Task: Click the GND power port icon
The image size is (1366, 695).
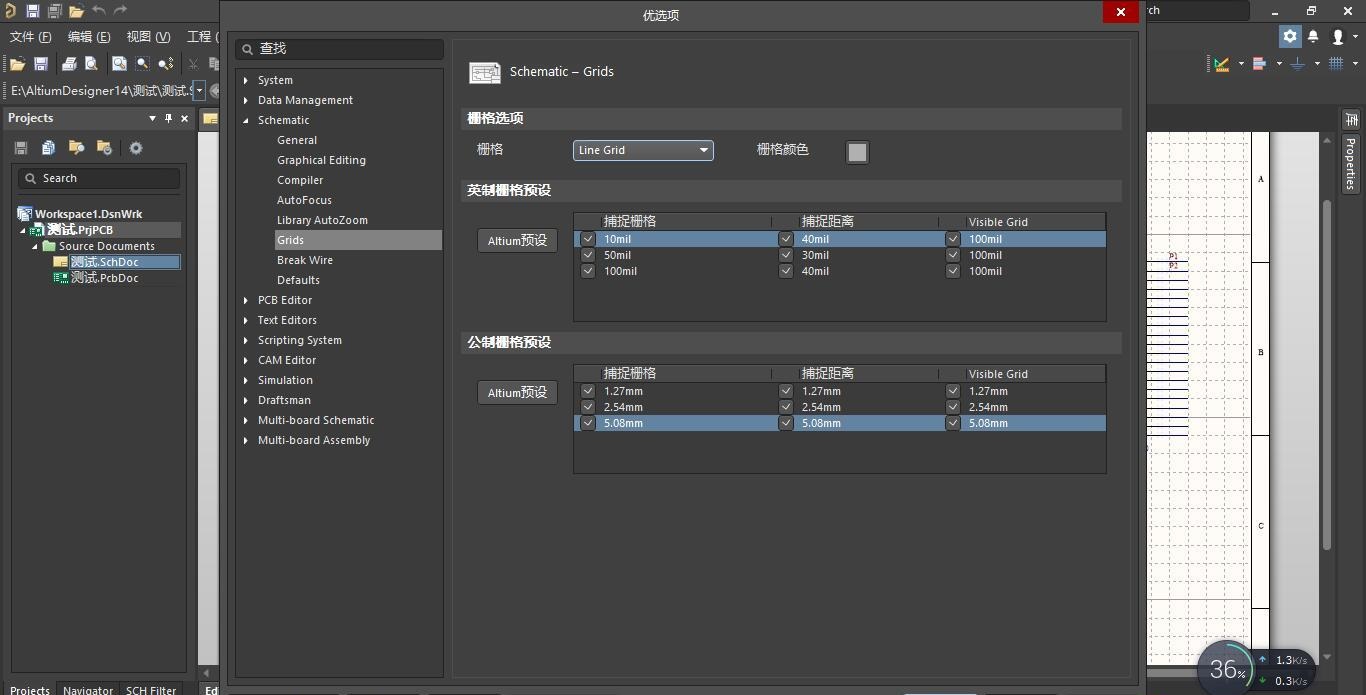Action: 1297,64
